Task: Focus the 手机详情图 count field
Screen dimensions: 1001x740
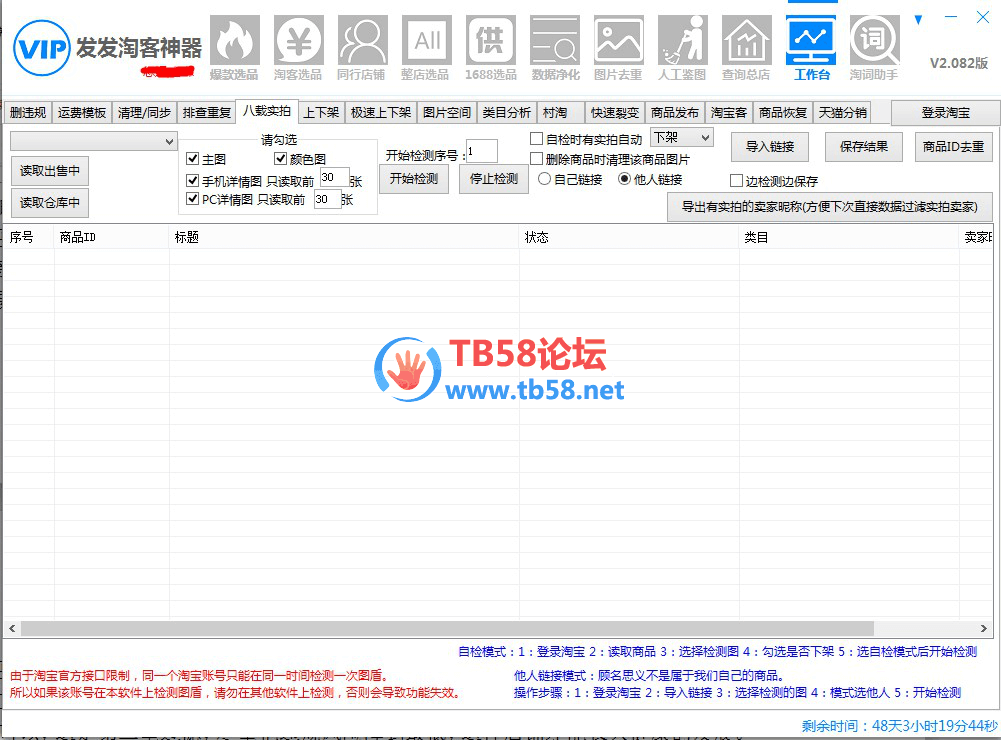Action: [x=335, y=177]
